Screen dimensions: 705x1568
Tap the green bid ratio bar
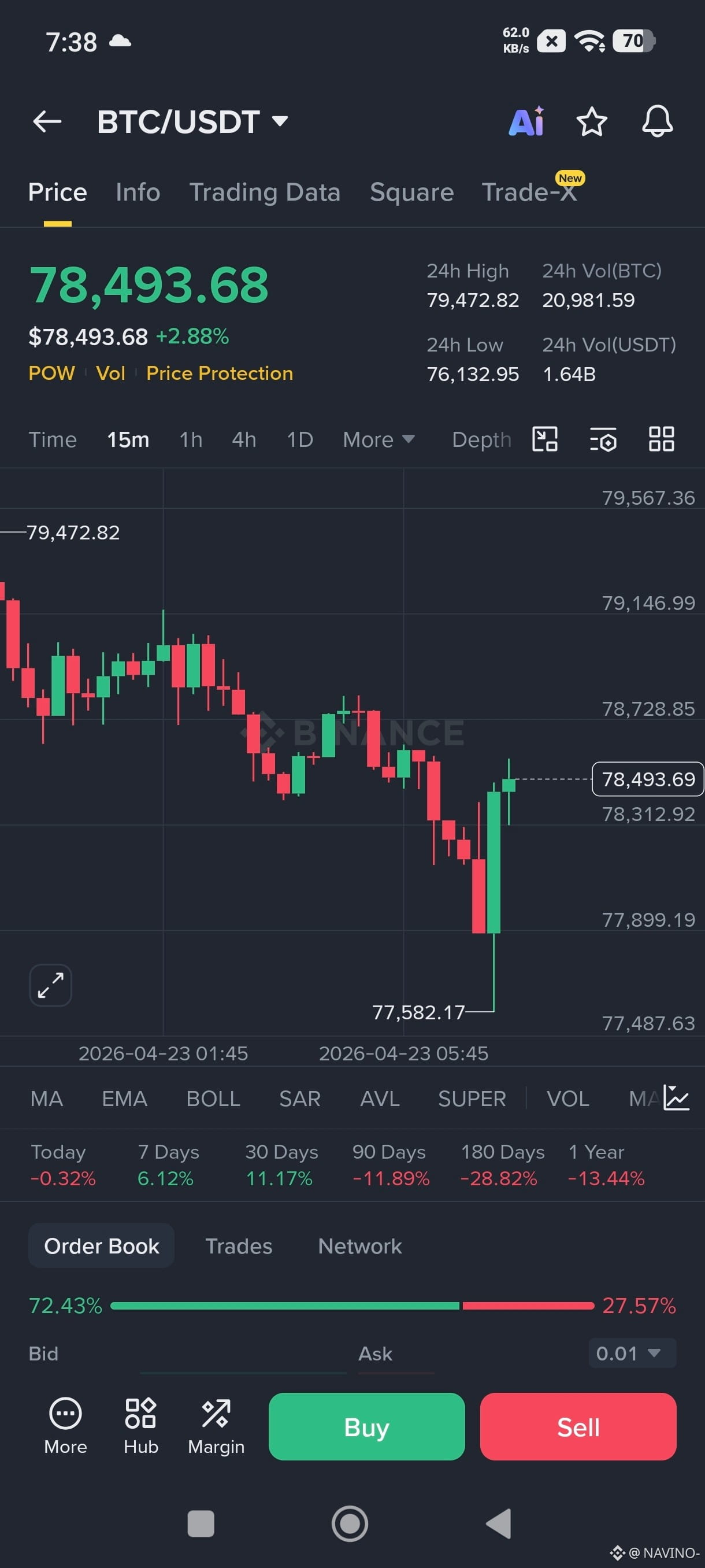pos(285,1306)
